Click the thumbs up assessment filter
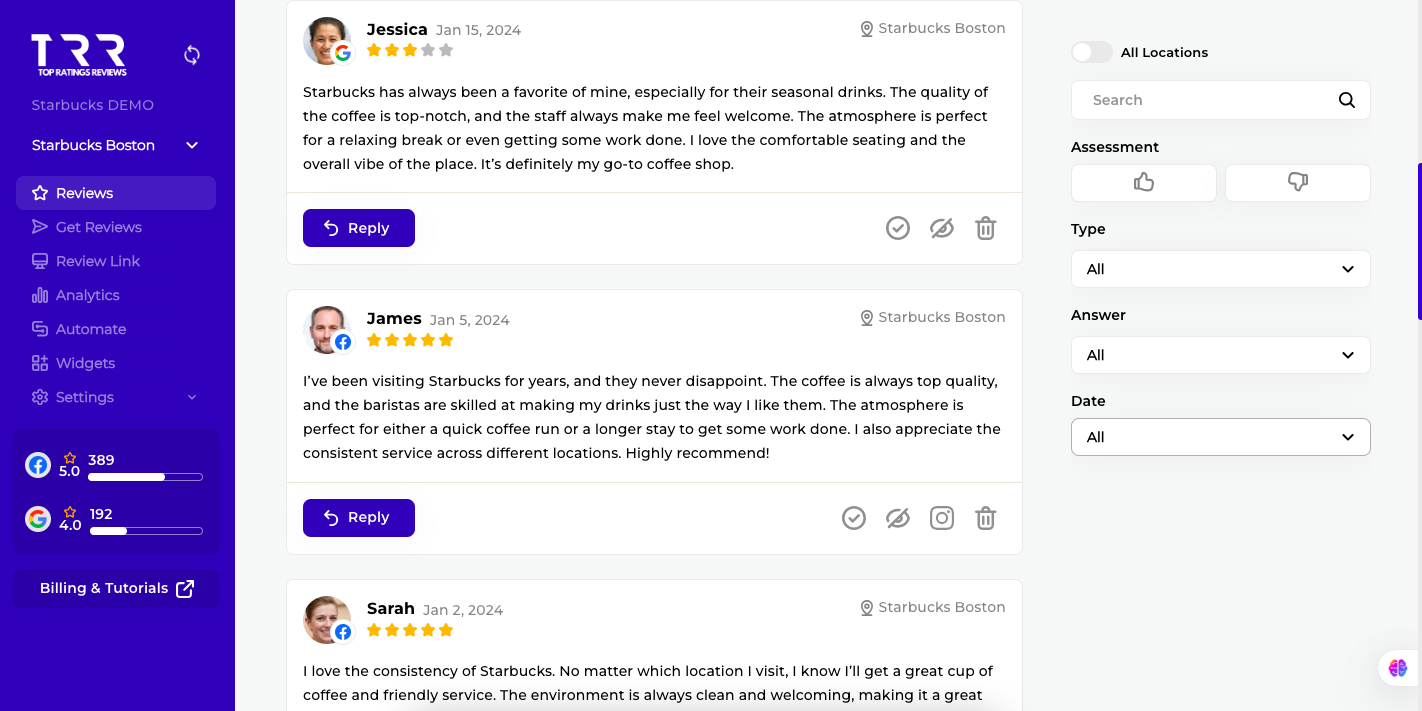This screenshot has height=711, width=1422. (1143, 182)
